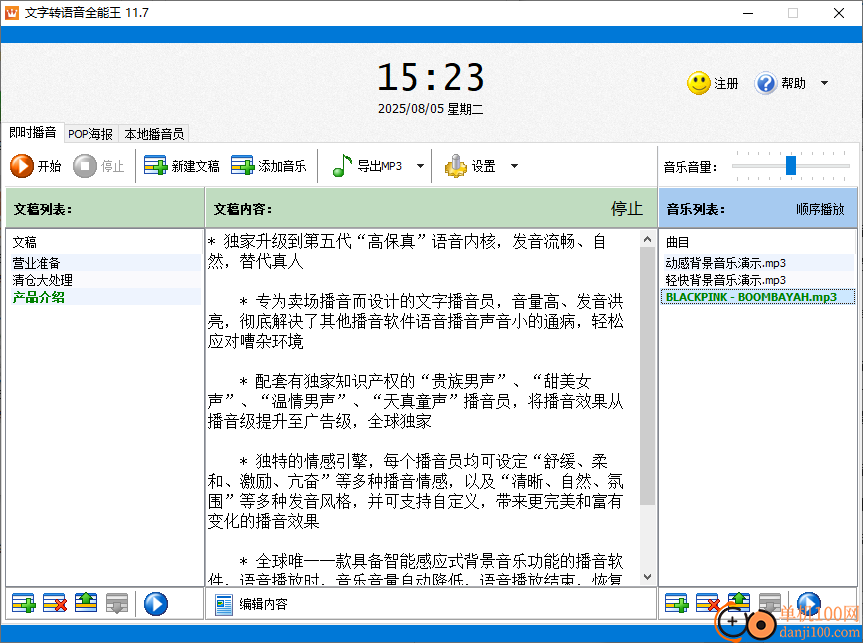This screenshot has height=643, width=863.
Task: Expand the 导出MP3 dropdown arrow
Action: click(x=420, y=166)
